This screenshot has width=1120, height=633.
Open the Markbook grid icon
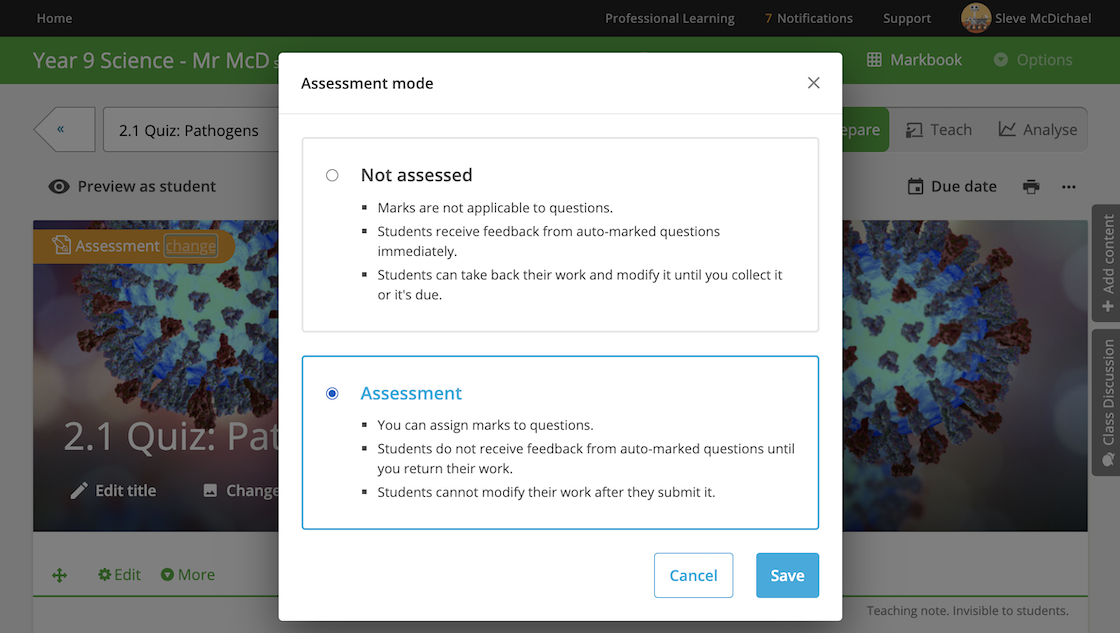[x=874, y=60]
